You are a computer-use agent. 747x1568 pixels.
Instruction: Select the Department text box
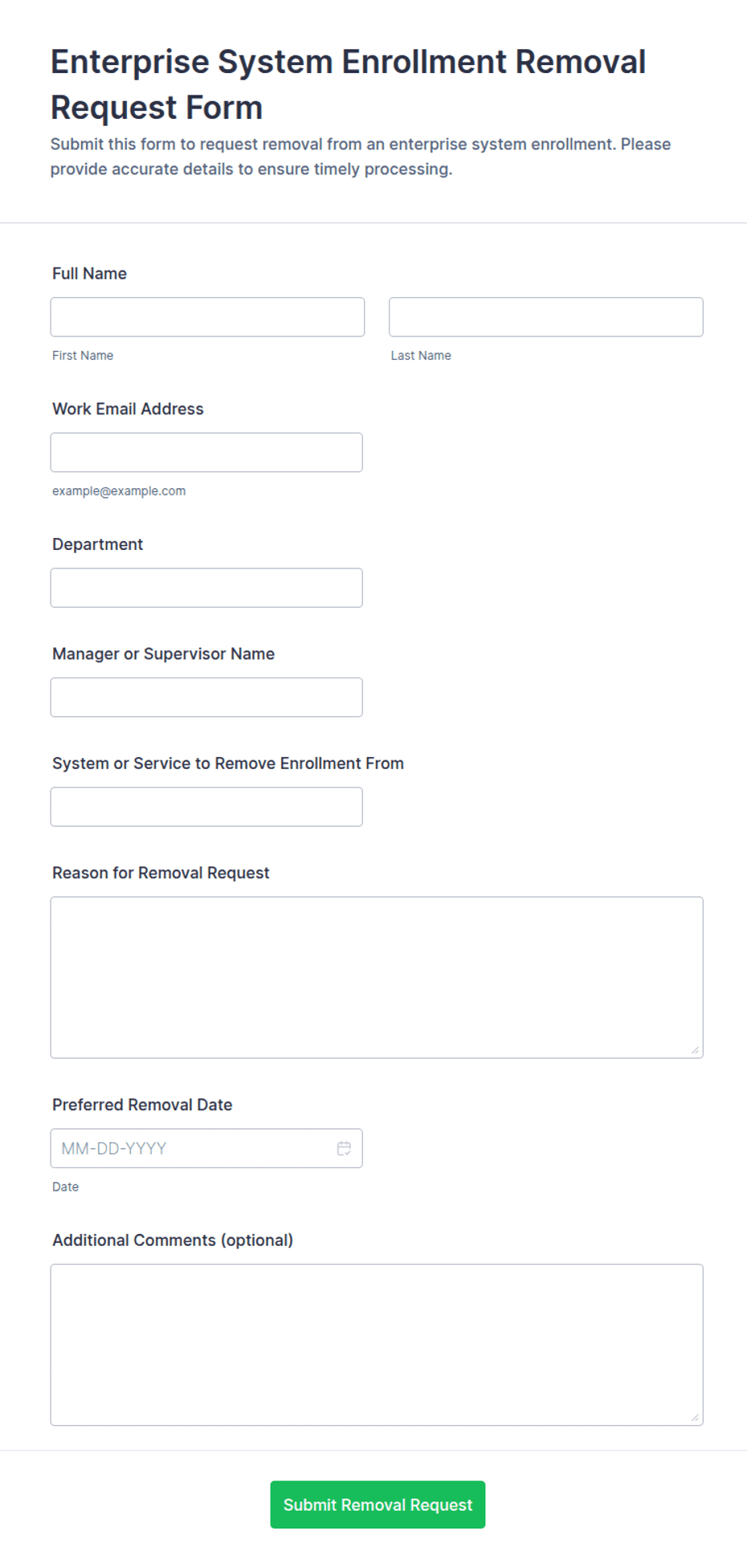click(206, 588)
